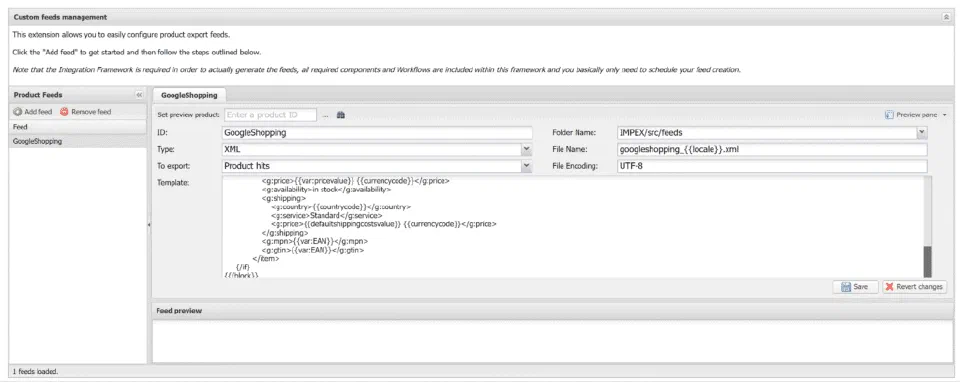Click the Feed preview panel header

552,310
